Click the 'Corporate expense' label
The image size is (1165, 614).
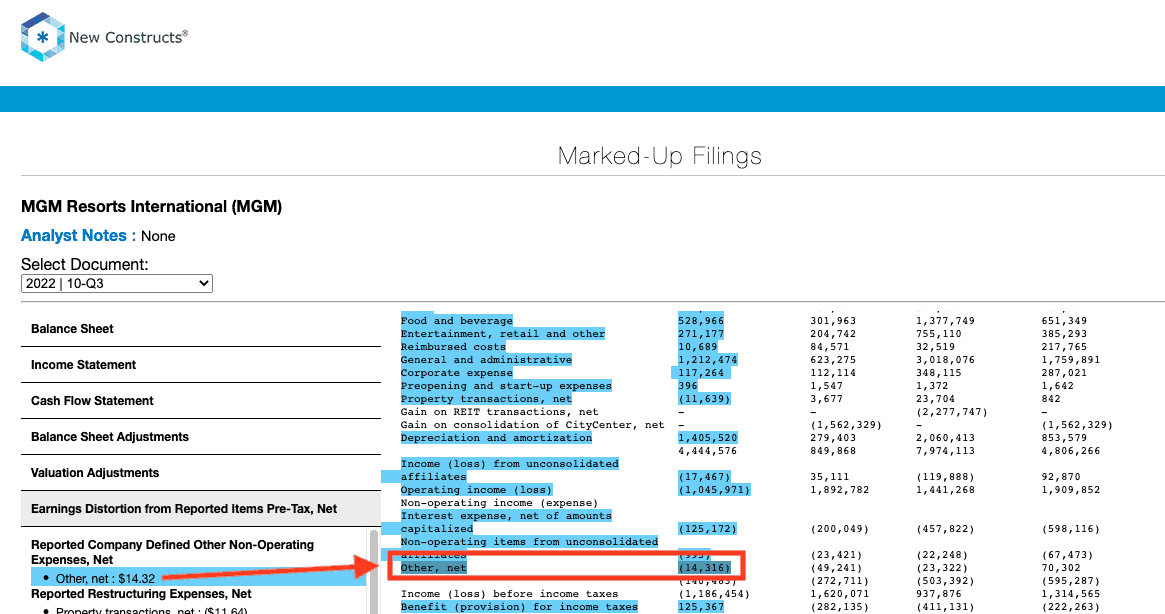point(456,373)
